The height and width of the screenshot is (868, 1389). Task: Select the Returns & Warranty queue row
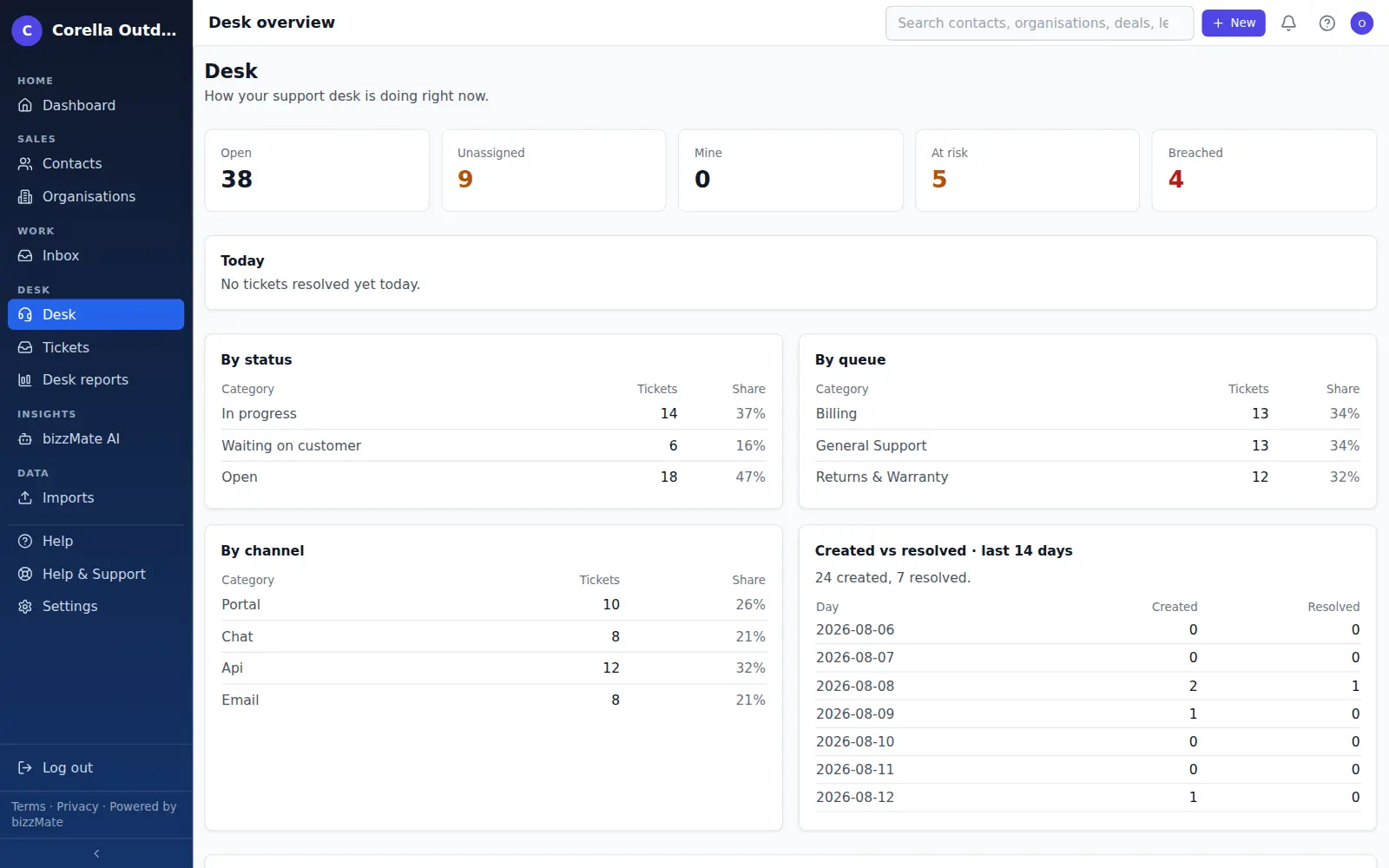(1087, 477)
